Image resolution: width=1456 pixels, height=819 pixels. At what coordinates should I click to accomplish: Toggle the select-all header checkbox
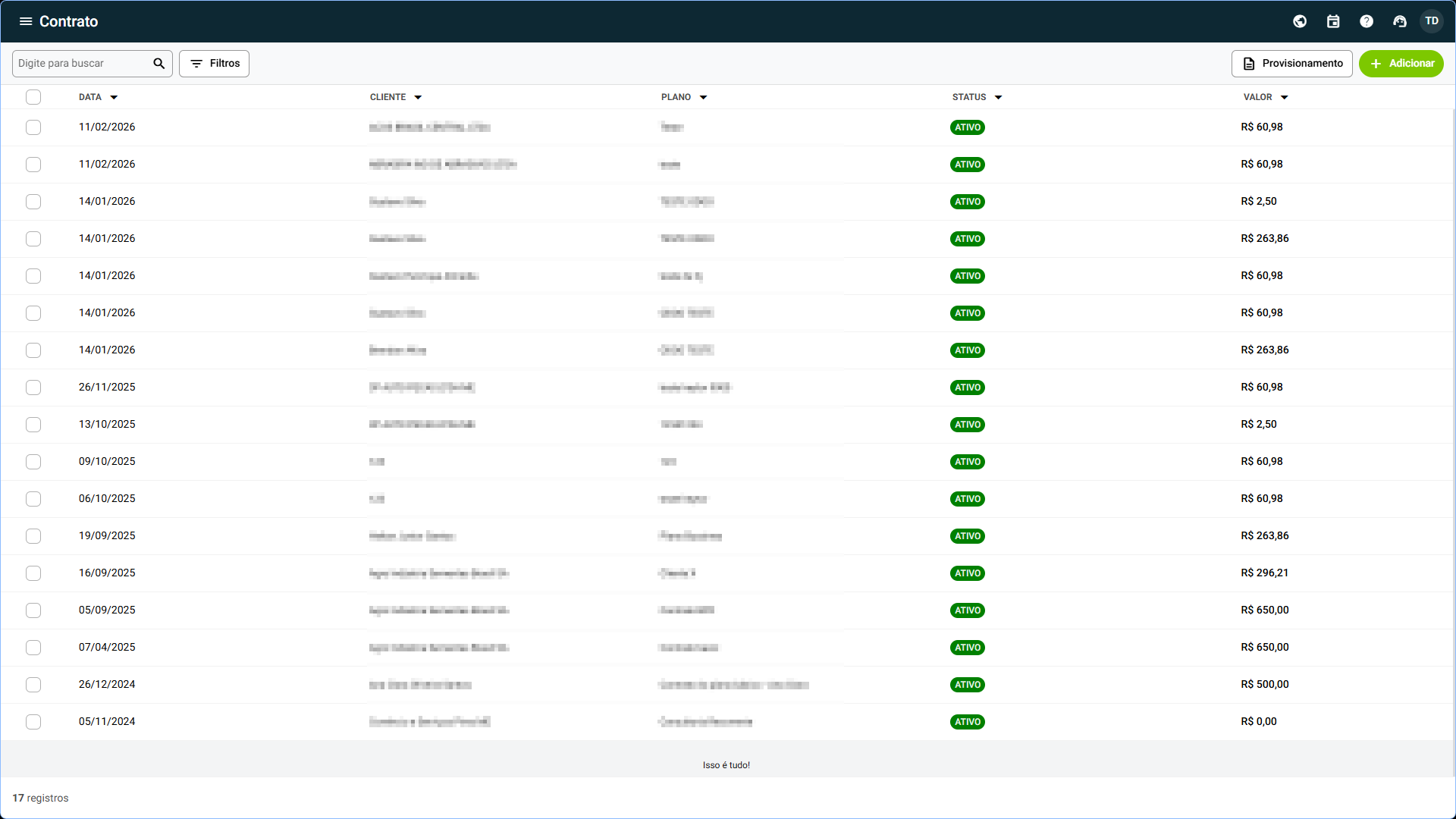(33, 97)
